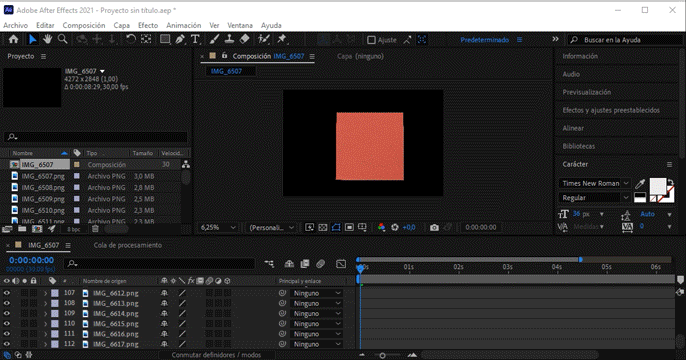This screenshot has width=686, height=360.
Task: Toggle the motion blur timeline switch
Action: click(x=321, y=263)
